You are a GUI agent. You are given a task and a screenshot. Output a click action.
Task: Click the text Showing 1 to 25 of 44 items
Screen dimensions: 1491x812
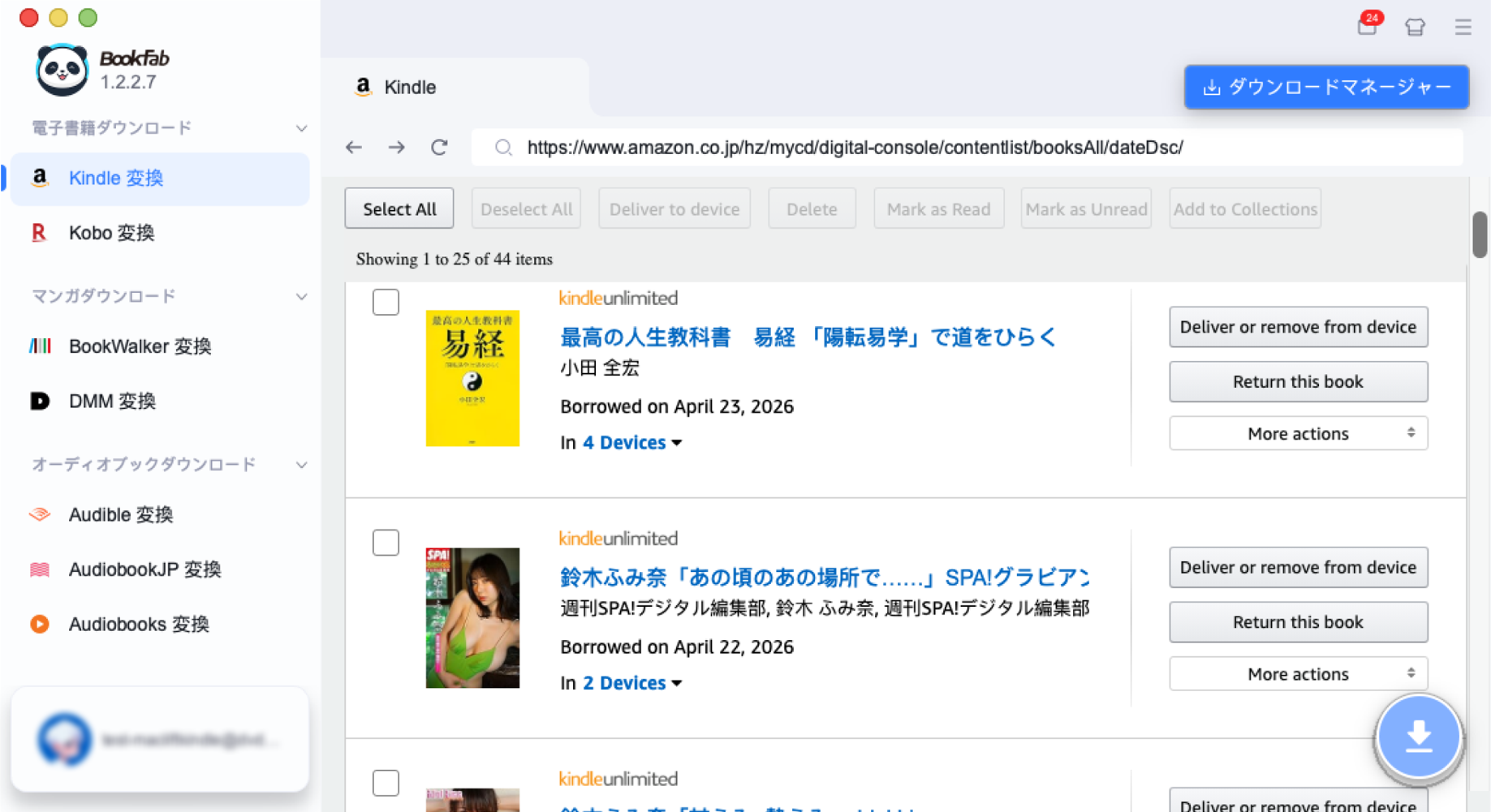click(x=454, y=259)
